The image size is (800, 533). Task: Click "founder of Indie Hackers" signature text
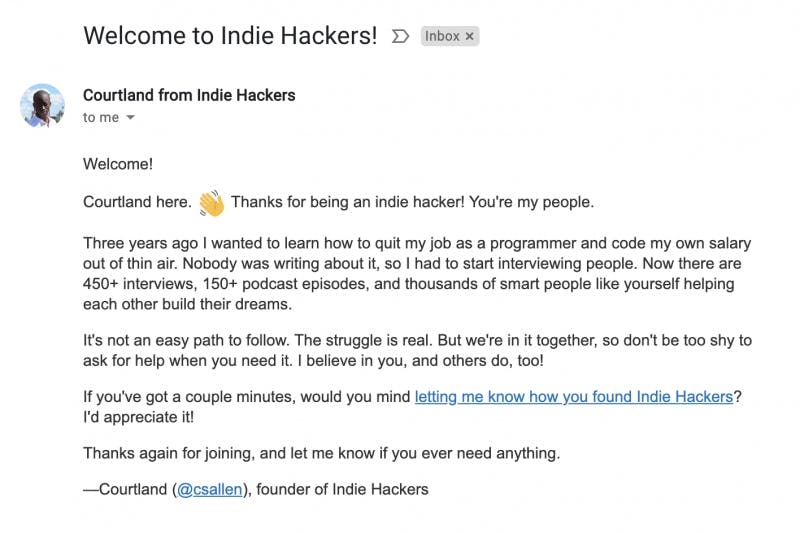349,490
